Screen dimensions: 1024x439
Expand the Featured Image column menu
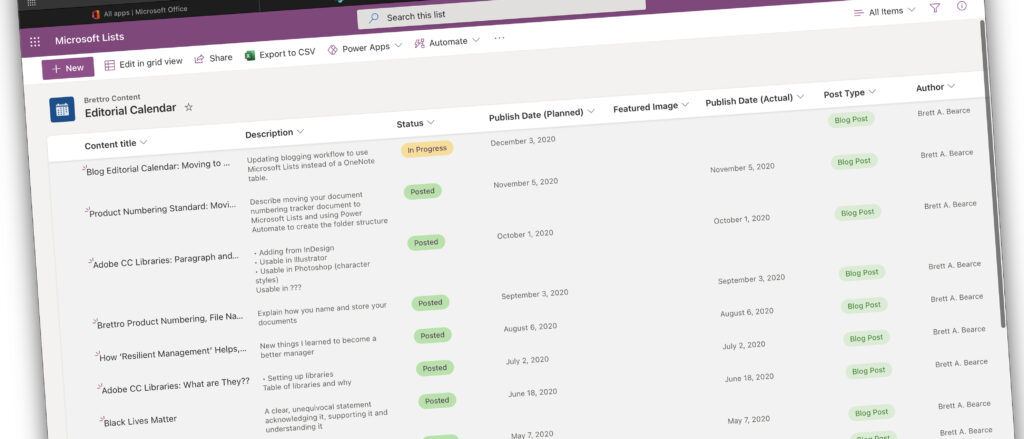coord(685,105)
